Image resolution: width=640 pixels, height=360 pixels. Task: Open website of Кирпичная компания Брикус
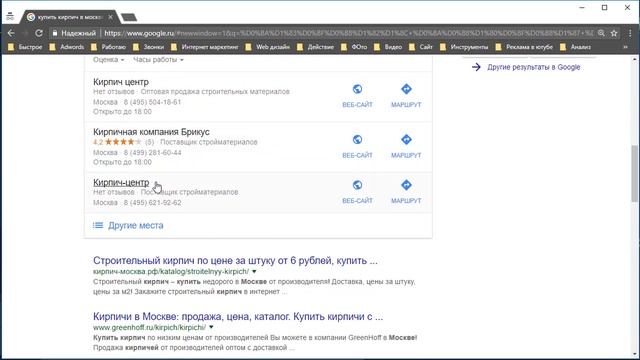pyautogui.click(x=357, y=147)
